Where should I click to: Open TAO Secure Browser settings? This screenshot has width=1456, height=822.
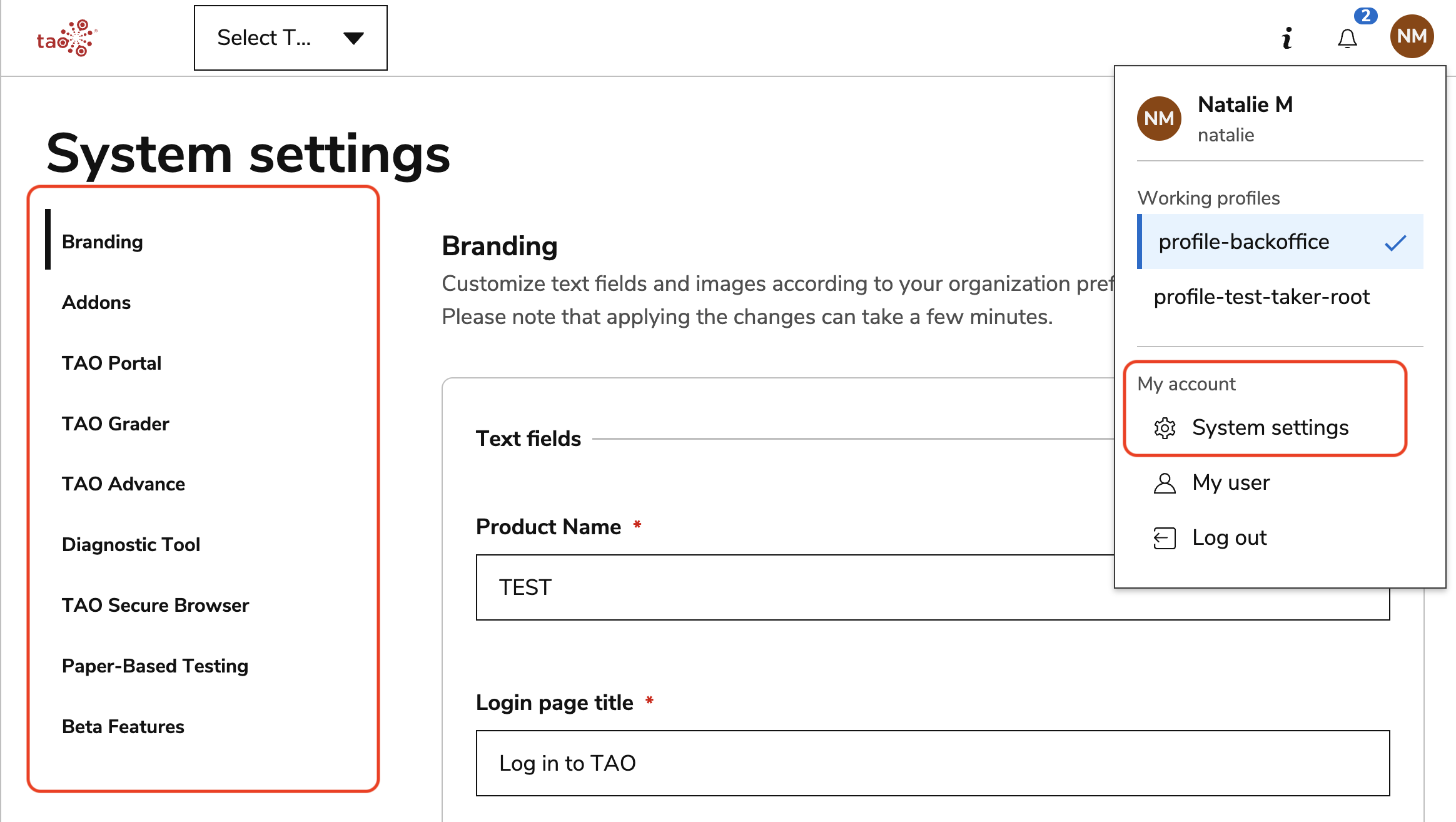pos(155,605)
